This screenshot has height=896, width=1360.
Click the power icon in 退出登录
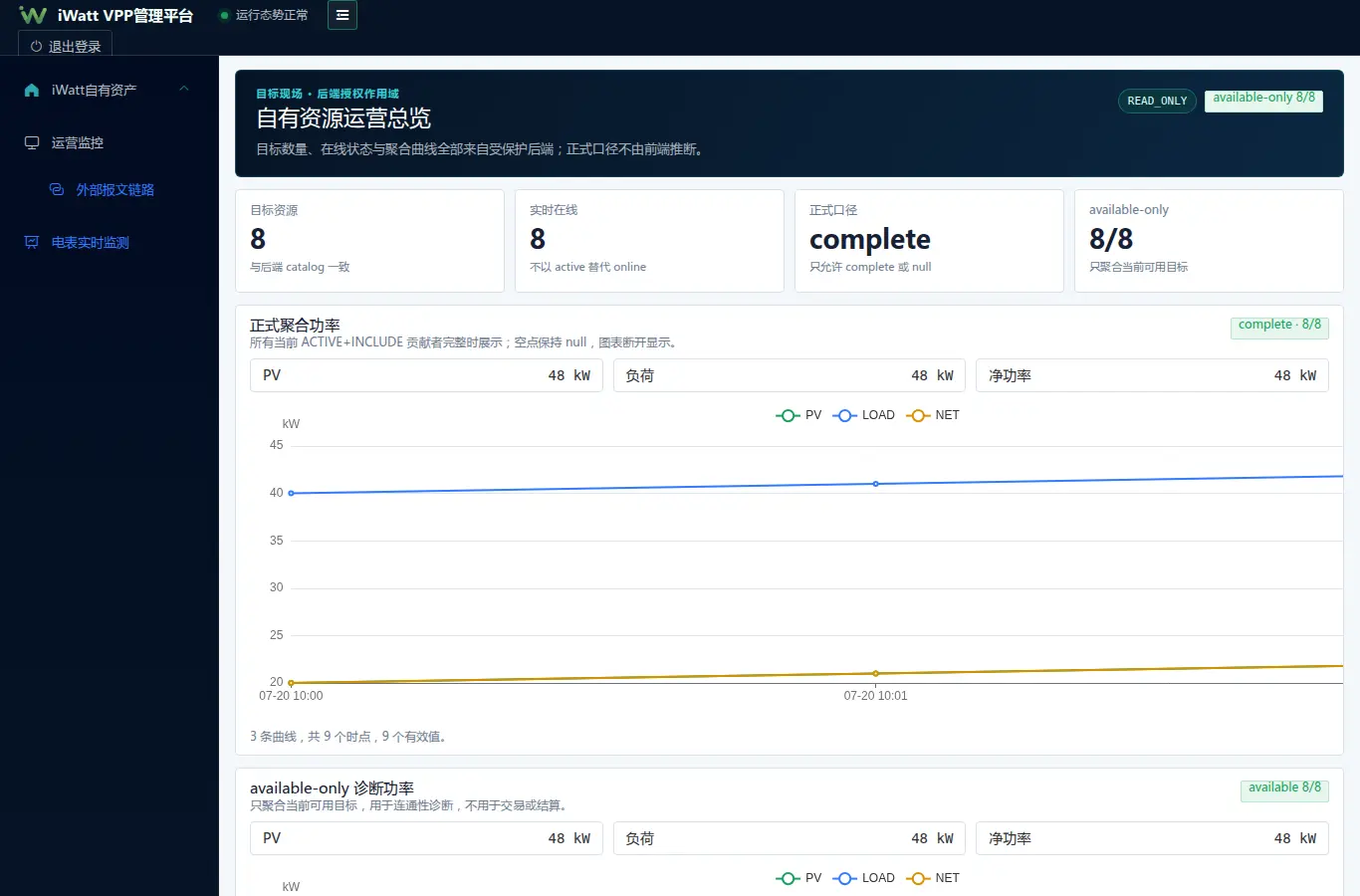point(37,47)
